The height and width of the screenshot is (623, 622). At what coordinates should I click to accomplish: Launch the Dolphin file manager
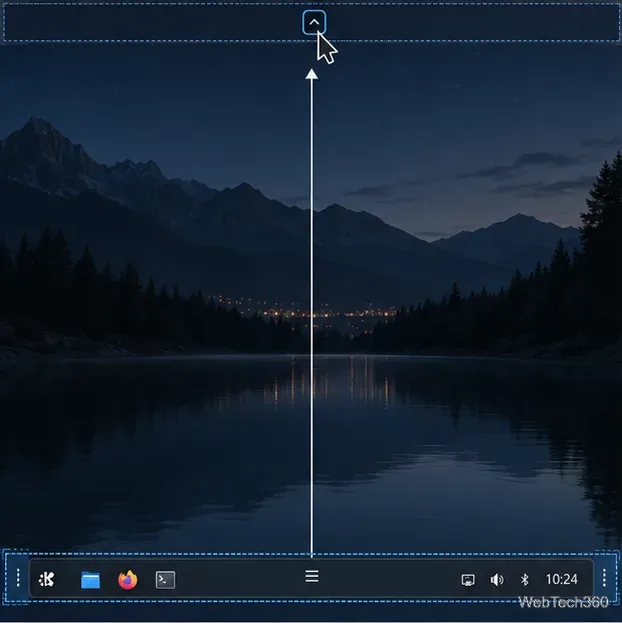coord(90,580)
